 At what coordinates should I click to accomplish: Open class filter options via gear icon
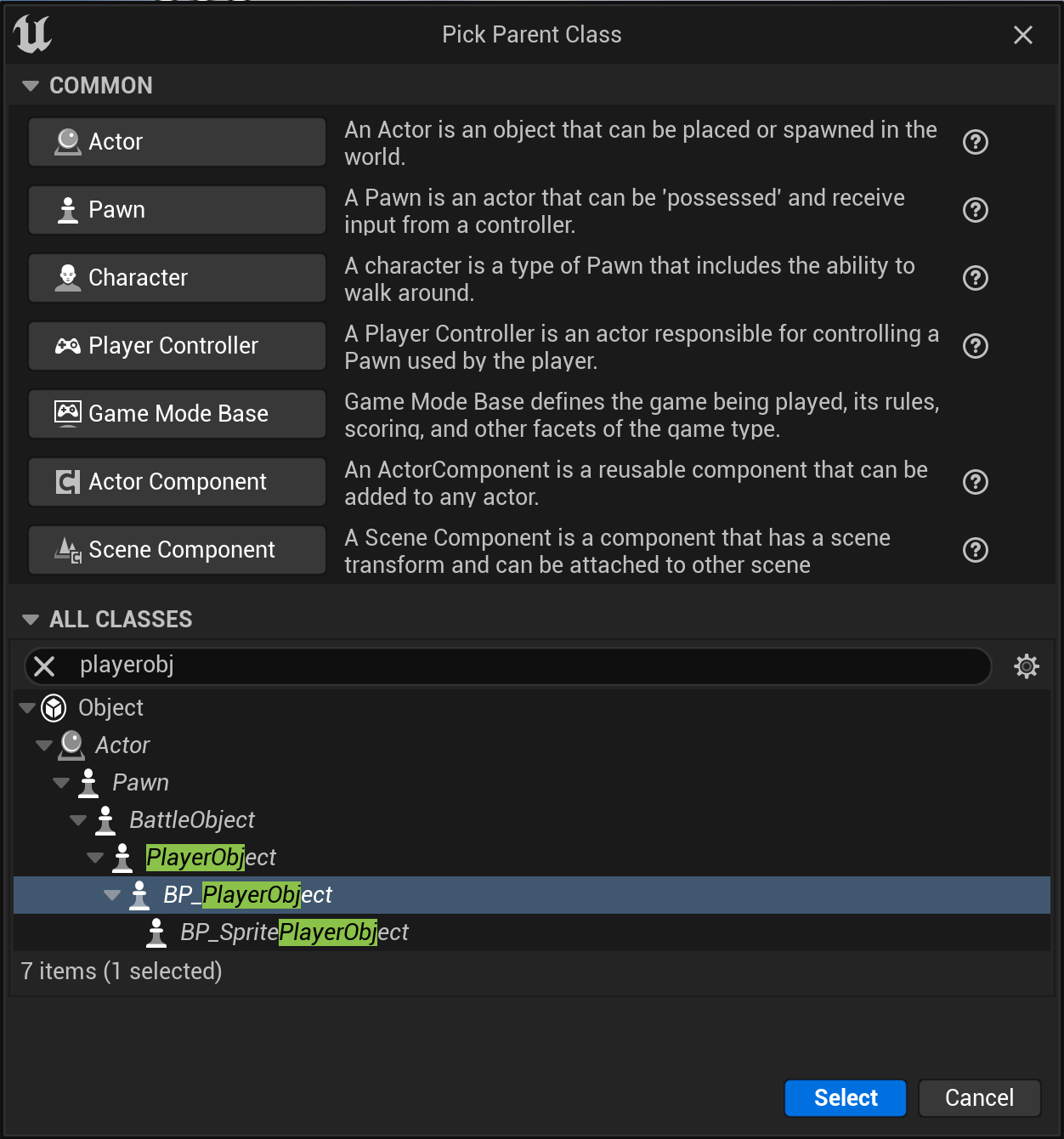click(x=1026, y=666)
